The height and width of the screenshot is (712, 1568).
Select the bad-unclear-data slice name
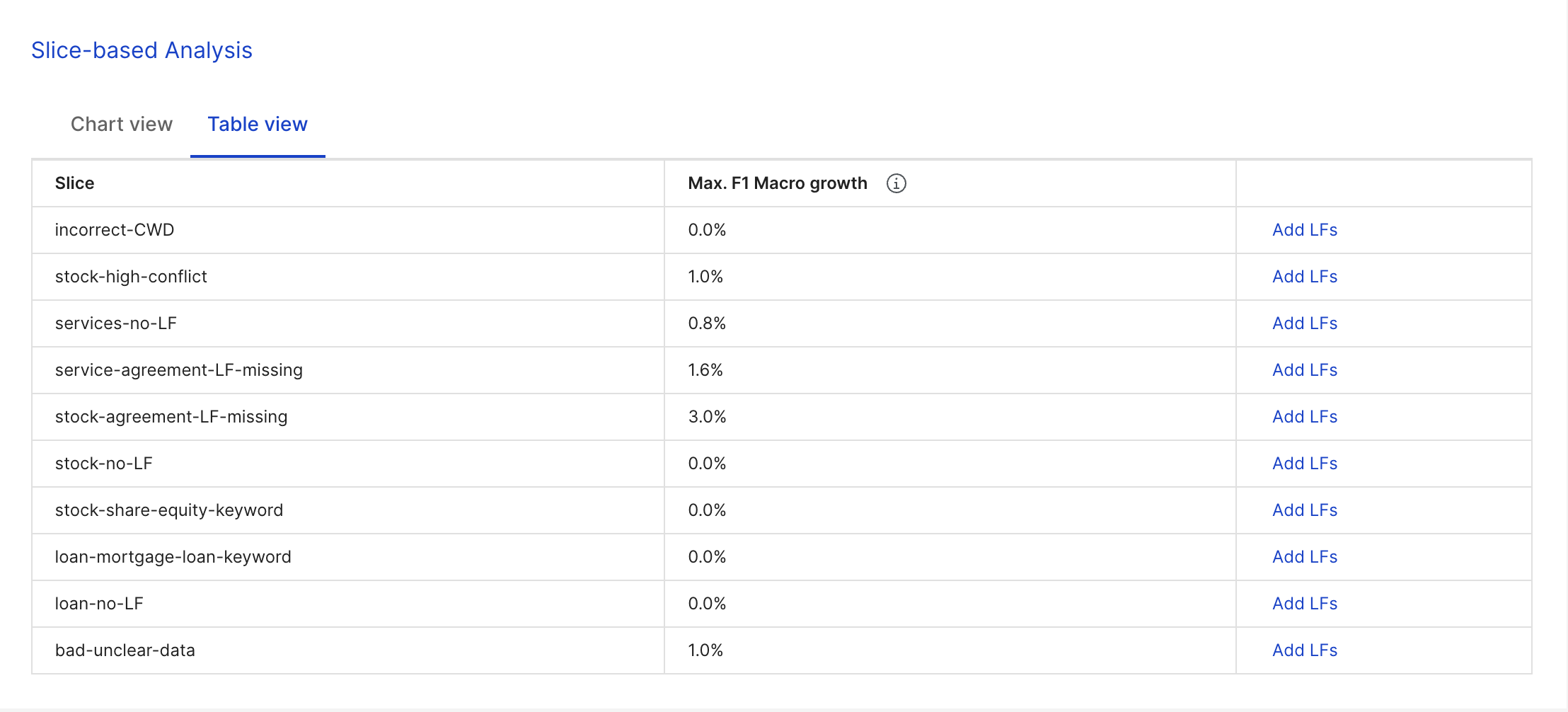click(125, 650)
